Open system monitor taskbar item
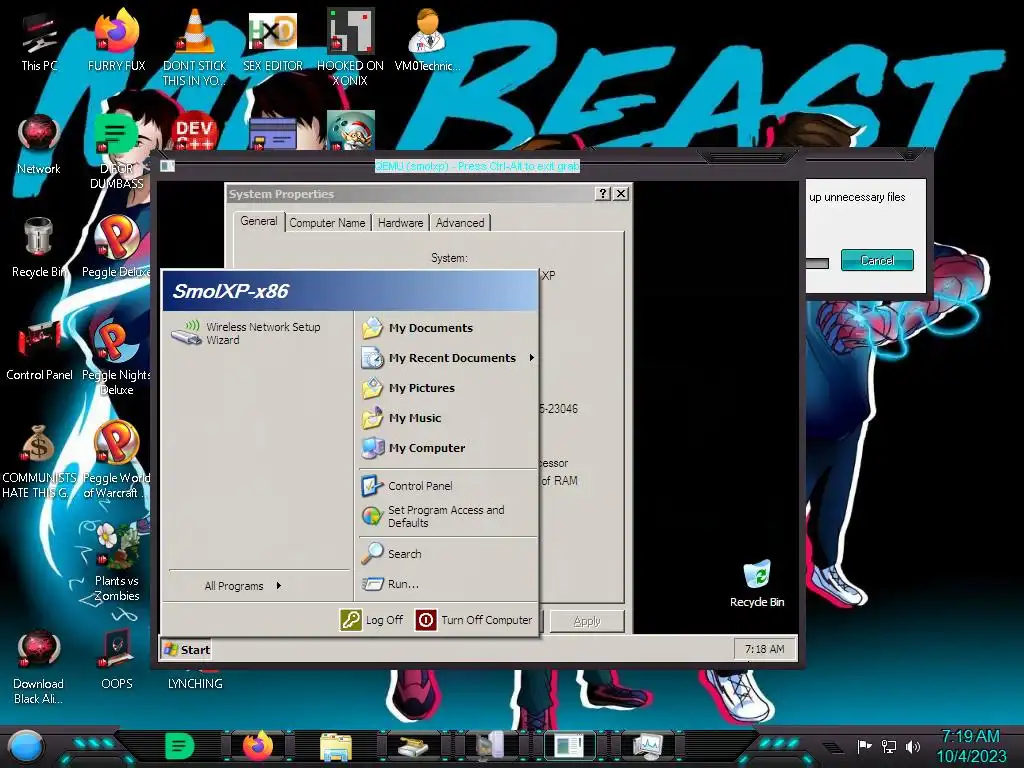 648,746
